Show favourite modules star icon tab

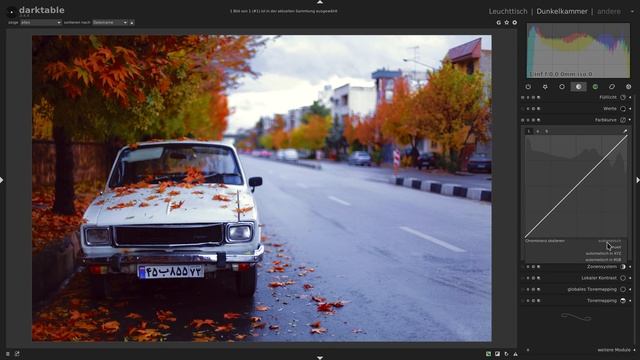click(x=545, y=87)
